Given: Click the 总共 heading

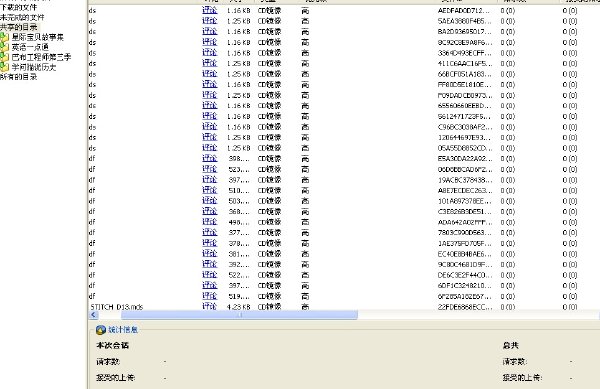Looking at the screenshot, I should tap(510, 346).
